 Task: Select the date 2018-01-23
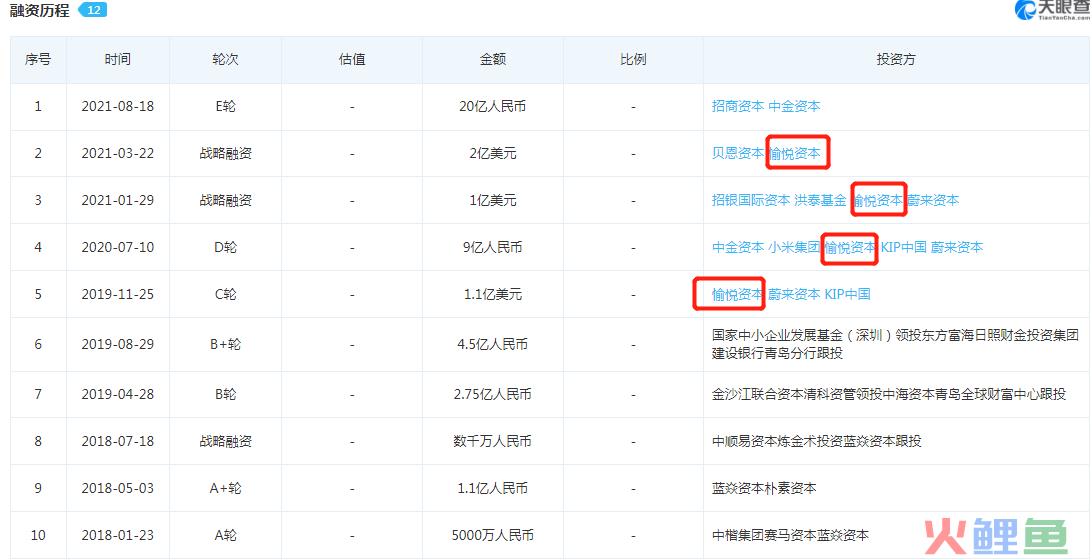click(x=118, y=536)
